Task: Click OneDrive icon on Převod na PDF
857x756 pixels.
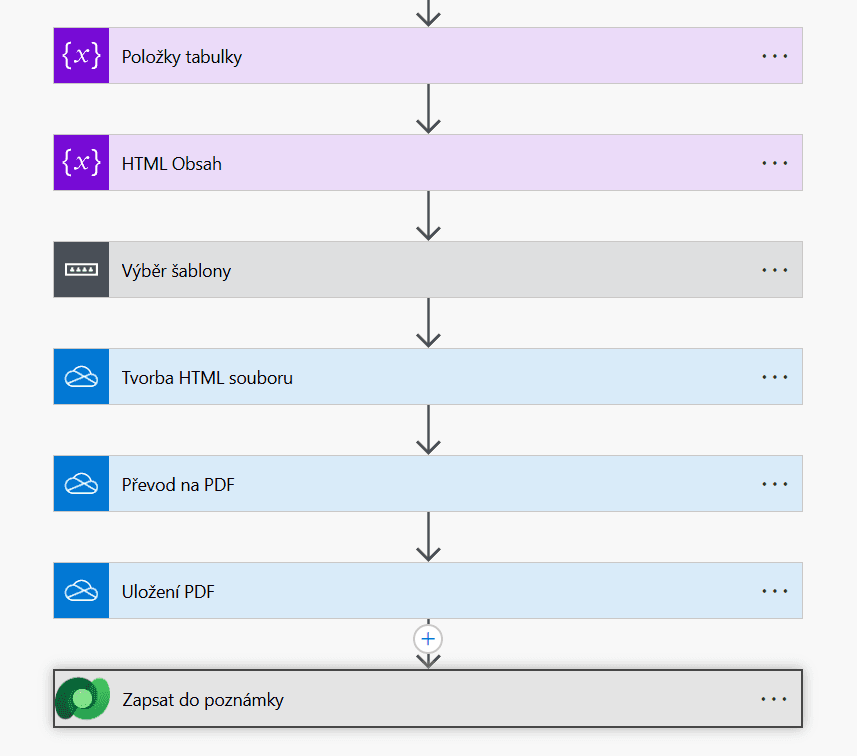Action: [x=81, y=484]
